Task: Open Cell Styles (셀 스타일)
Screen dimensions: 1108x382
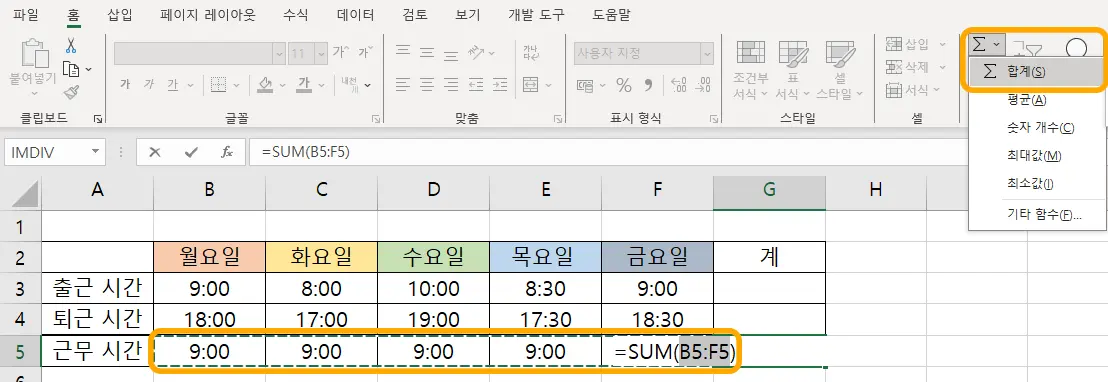Action: click(839, 69)
